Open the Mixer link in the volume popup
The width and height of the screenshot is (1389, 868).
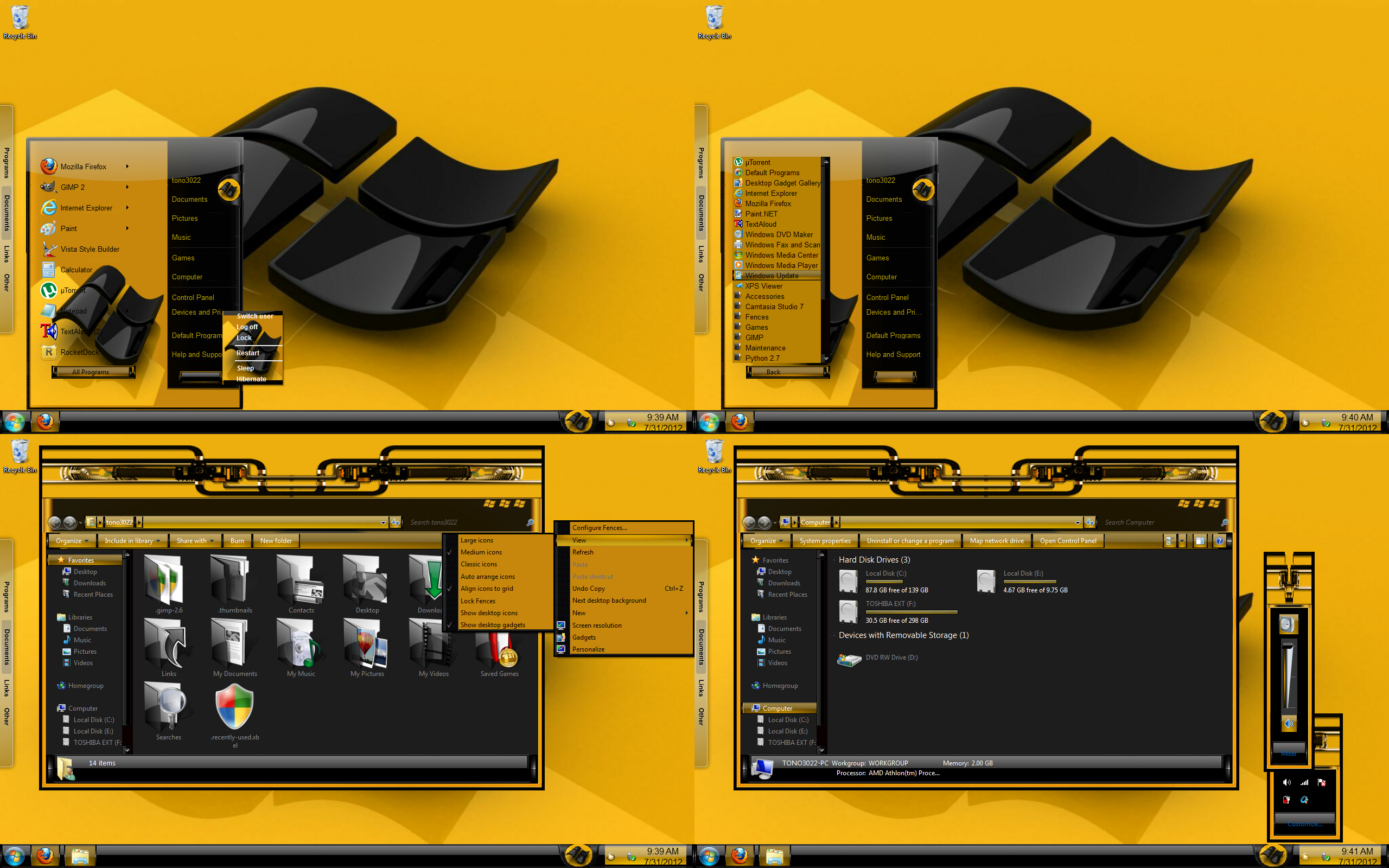pos(1289,753)
